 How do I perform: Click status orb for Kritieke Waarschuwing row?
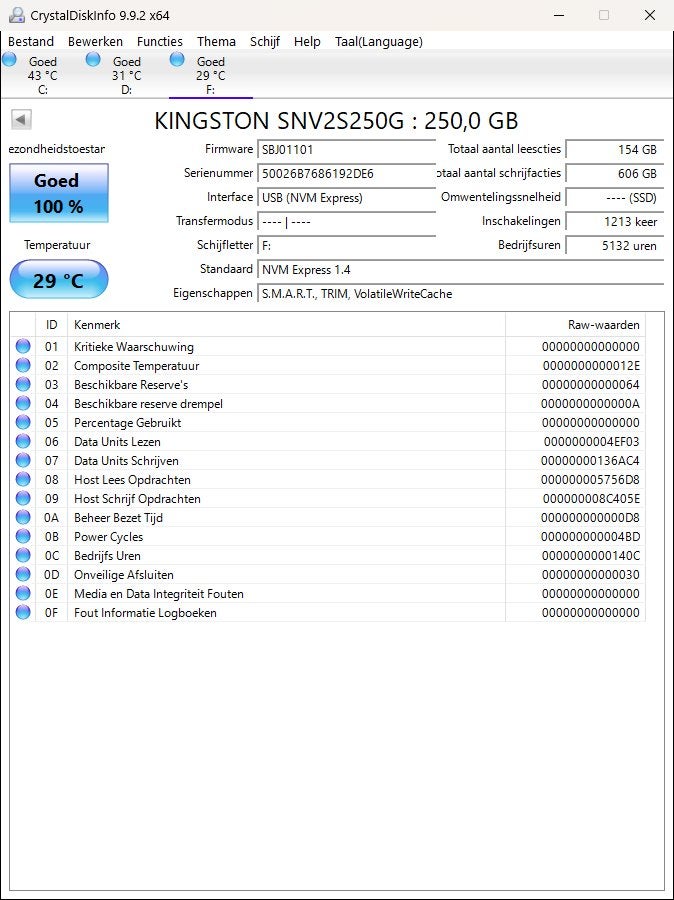coord(23,346)
